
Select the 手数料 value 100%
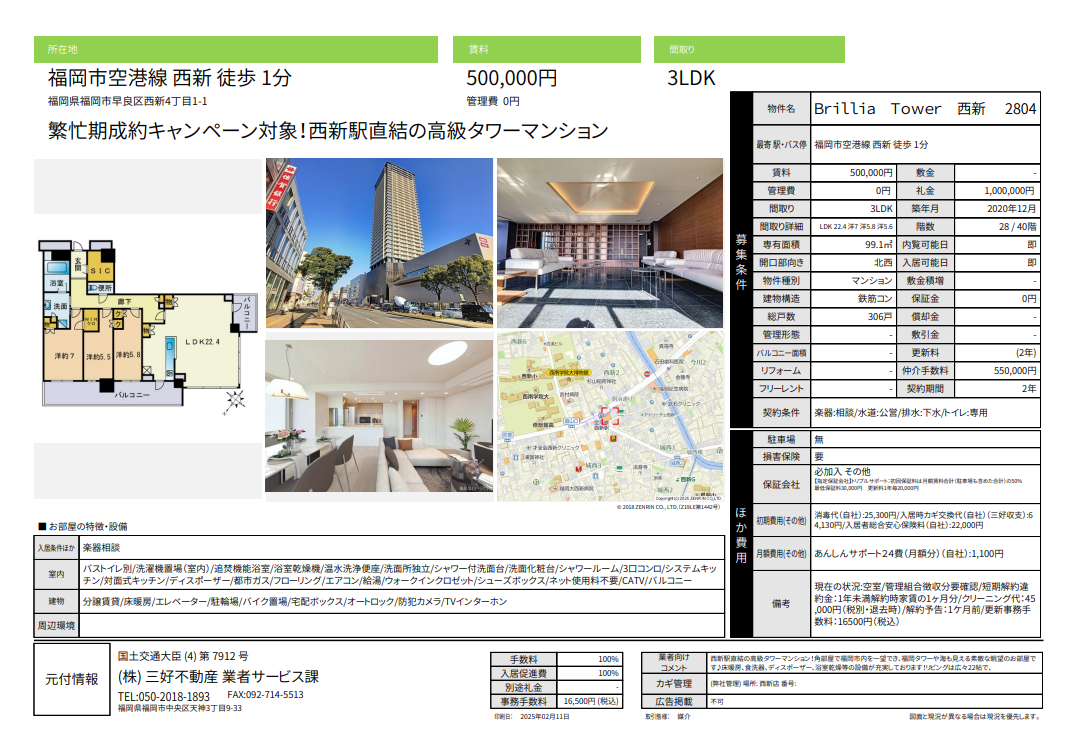pyautogui.click(x=608, y=659)
